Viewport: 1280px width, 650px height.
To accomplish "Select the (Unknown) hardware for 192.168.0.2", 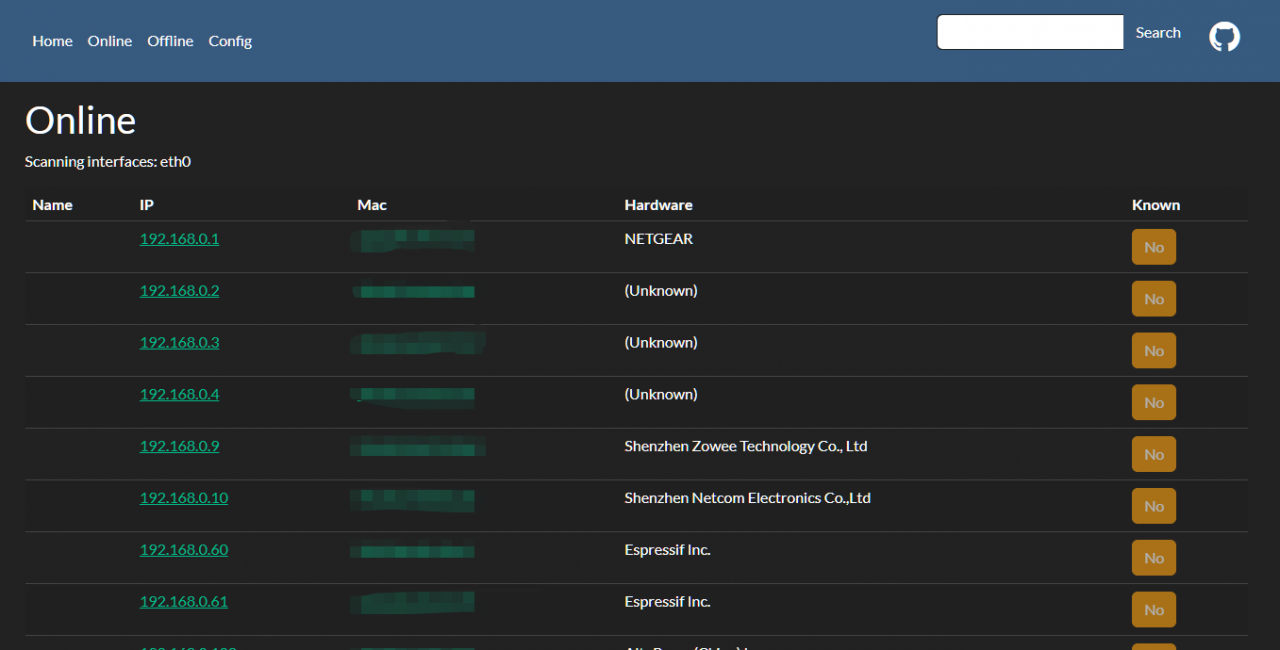I will [661, 291].
